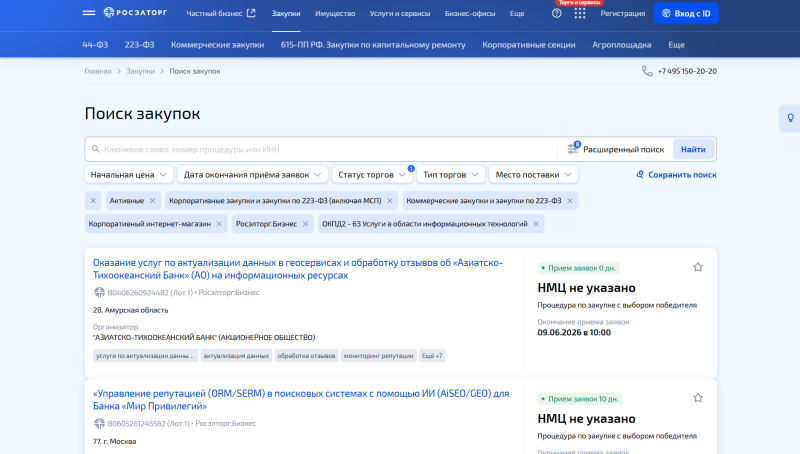Click the обработка отзывов tag
Viewport: 800px width, 454px height.
coord(306,356)
